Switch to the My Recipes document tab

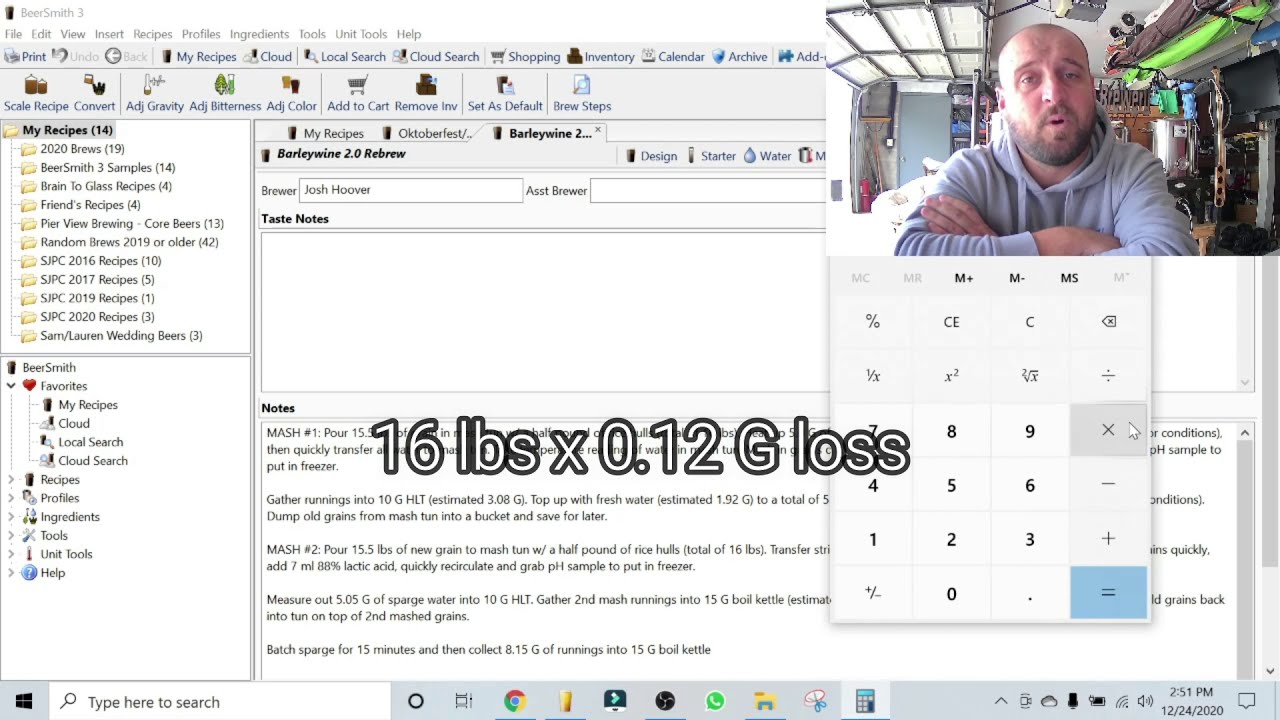click(324, 133)
